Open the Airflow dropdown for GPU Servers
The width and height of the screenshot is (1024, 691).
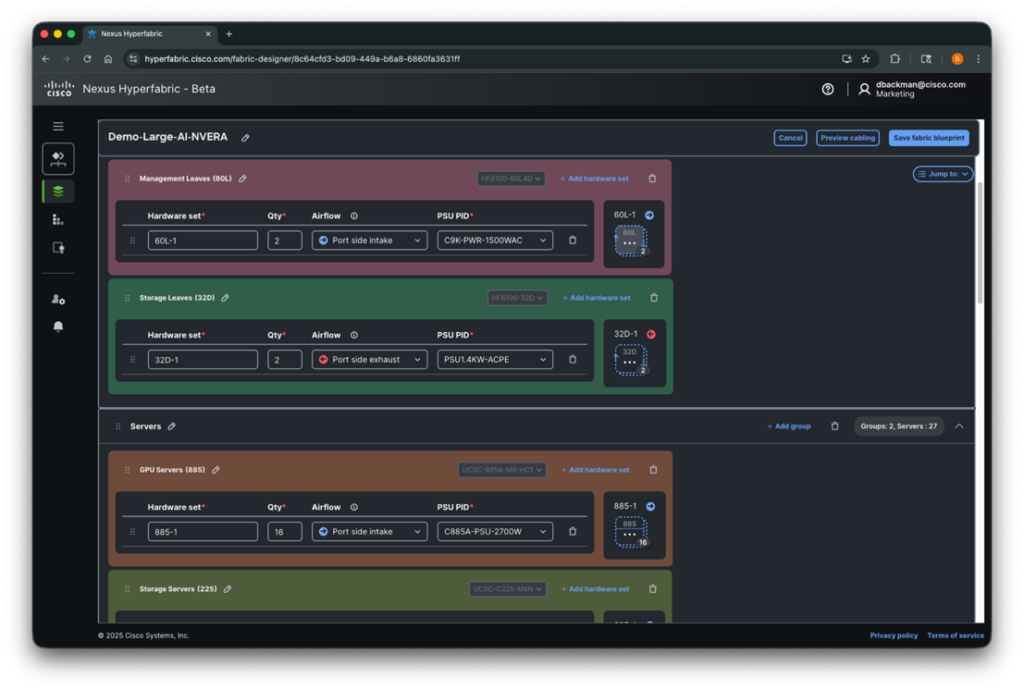[x=369, y=531]
